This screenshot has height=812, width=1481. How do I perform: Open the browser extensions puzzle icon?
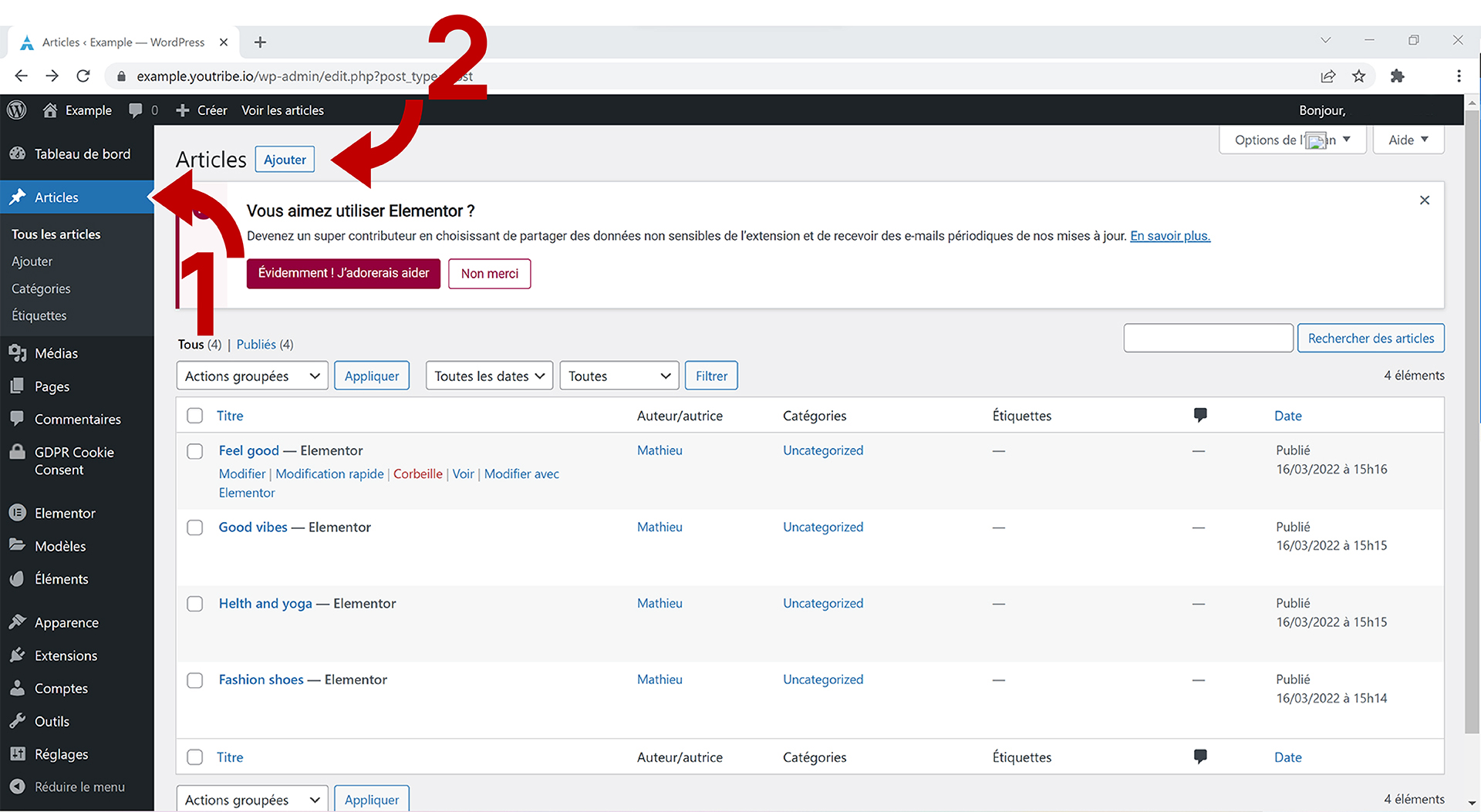click(1397, 76)
